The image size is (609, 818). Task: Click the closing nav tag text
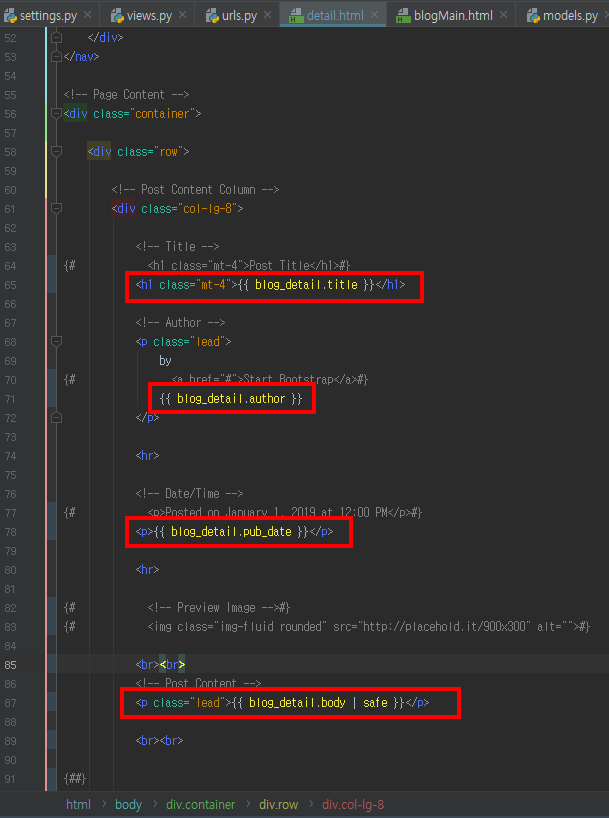pyautogui.click(x=81, y=56)
